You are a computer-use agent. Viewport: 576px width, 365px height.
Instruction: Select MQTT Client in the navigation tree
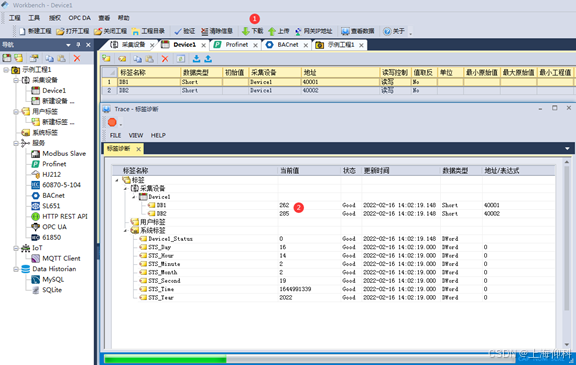[56, 258]
